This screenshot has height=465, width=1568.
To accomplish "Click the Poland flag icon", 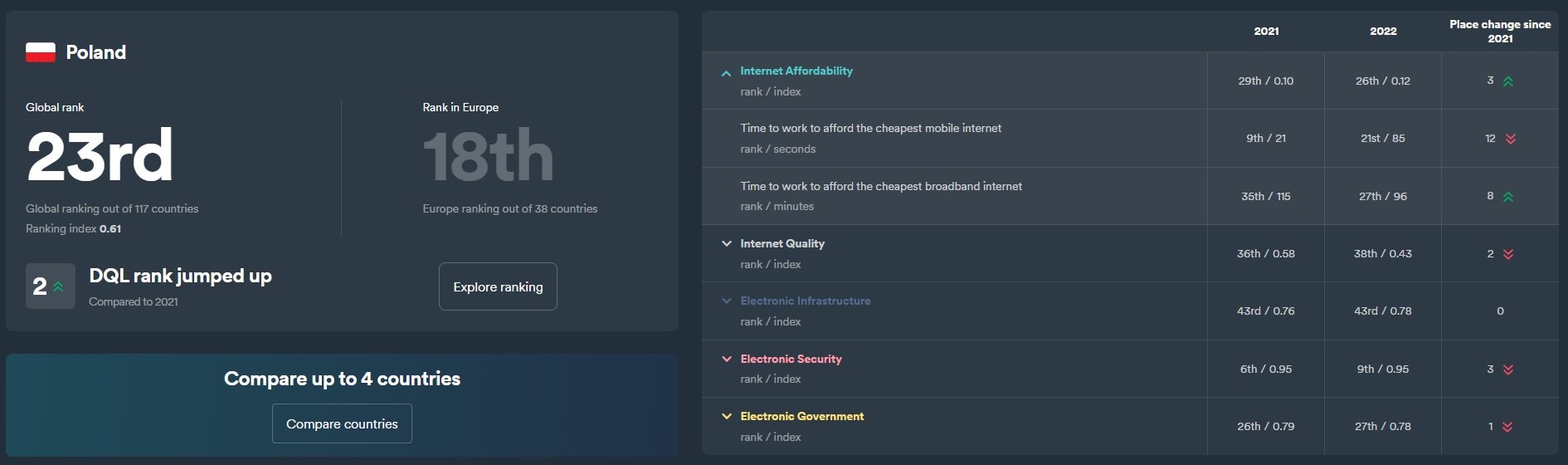I will click(x=41, y=52).
